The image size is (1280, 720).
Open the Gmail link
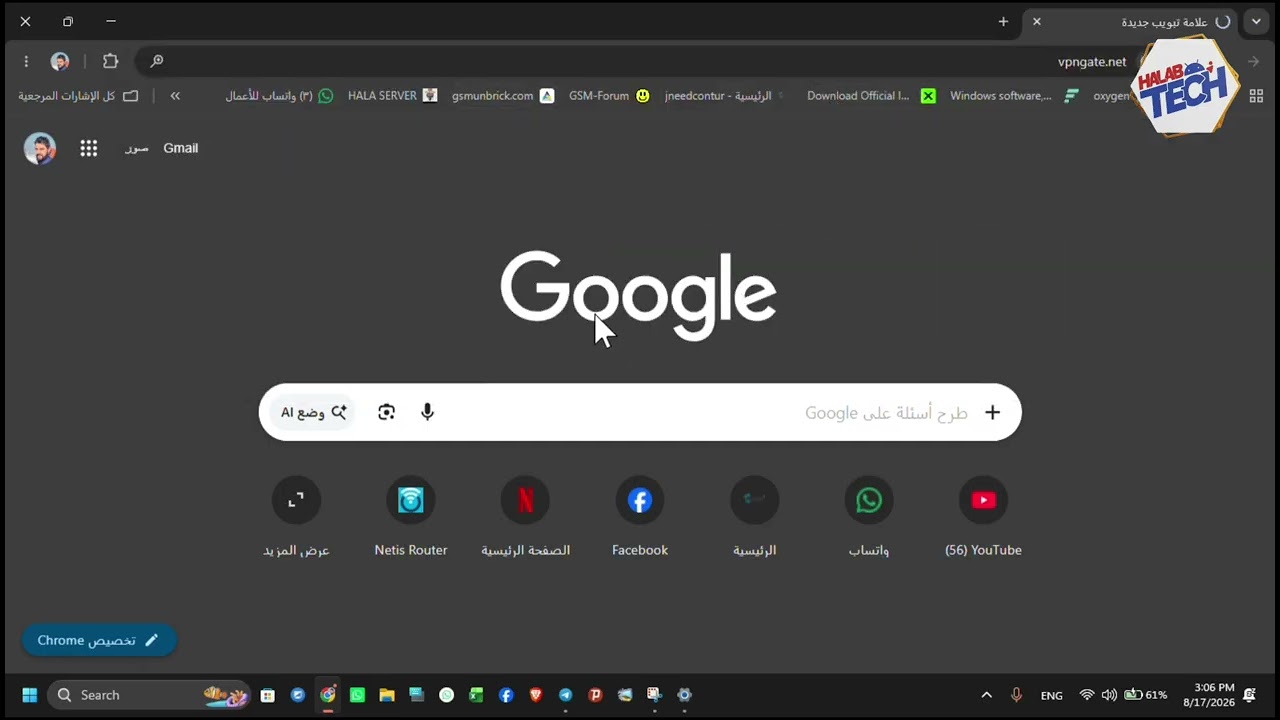pos(181,148)
